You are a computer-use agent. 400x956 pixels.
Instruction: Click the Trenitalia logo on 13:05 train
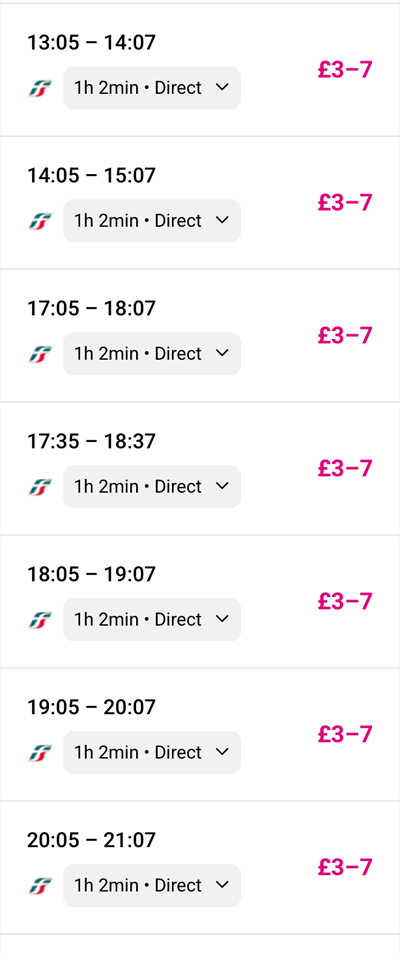point(40,88)
